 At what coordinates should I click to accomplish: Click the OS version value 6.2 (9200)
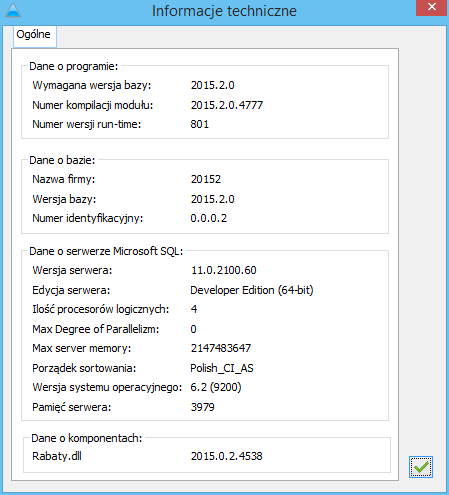click(216, 387)
